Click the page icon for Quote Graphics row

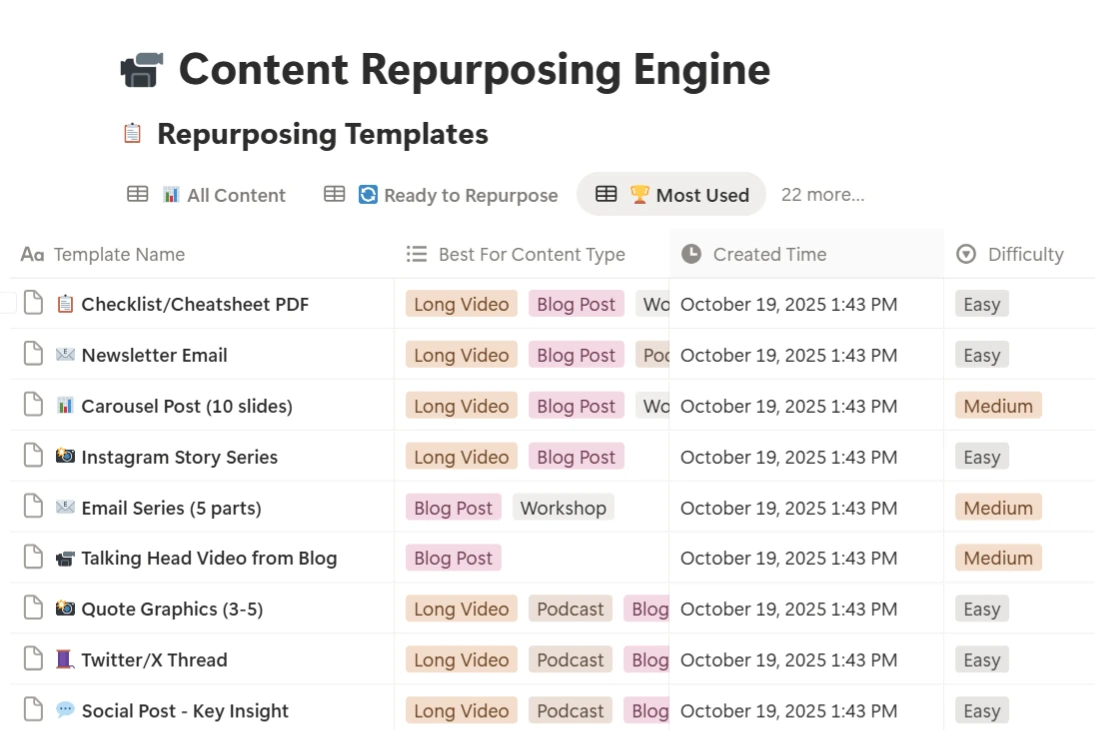tap(34, 608)
